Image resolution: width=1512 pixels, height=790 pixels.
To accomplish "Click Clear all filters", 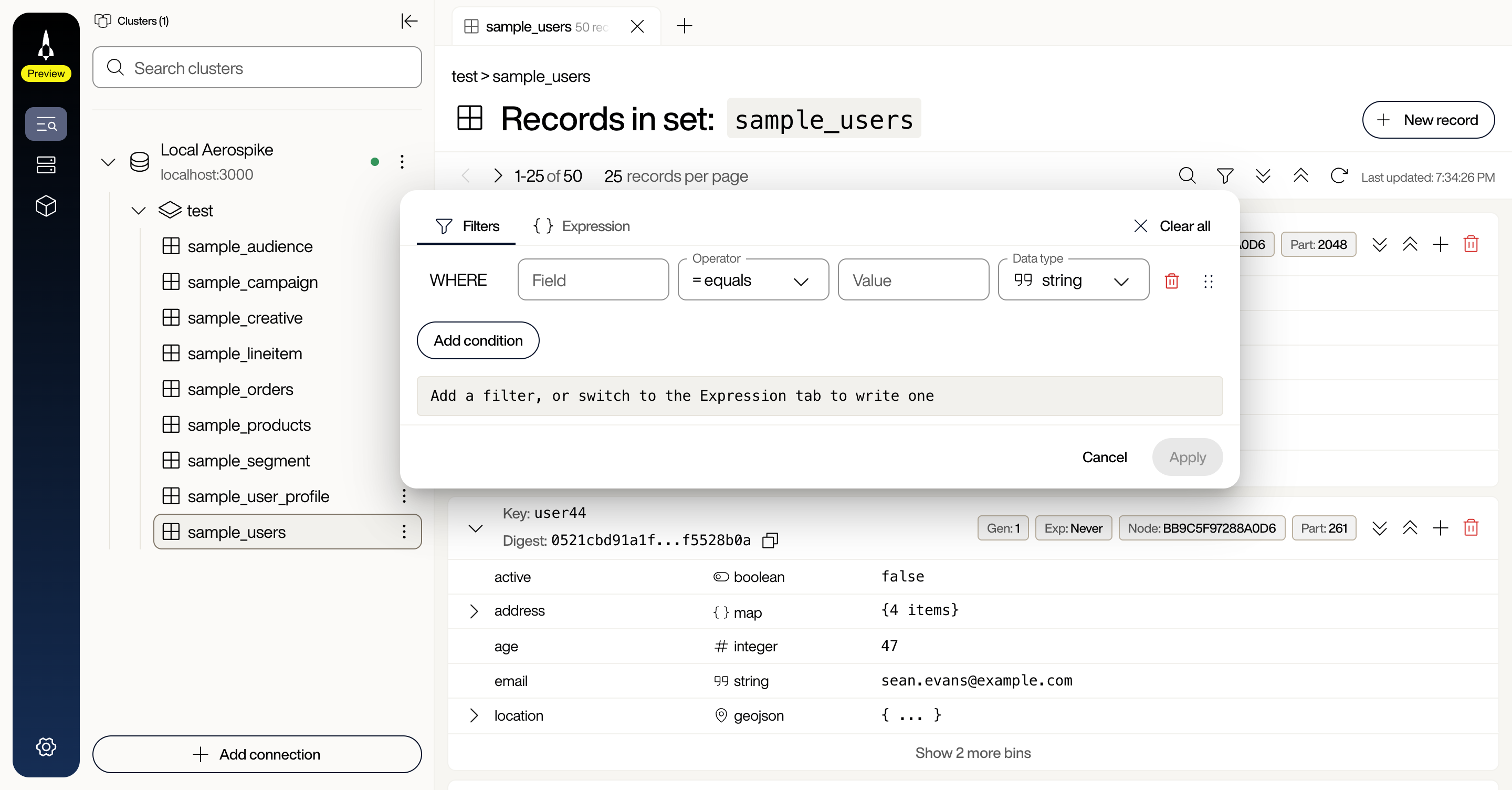I will pos(1172,226).
